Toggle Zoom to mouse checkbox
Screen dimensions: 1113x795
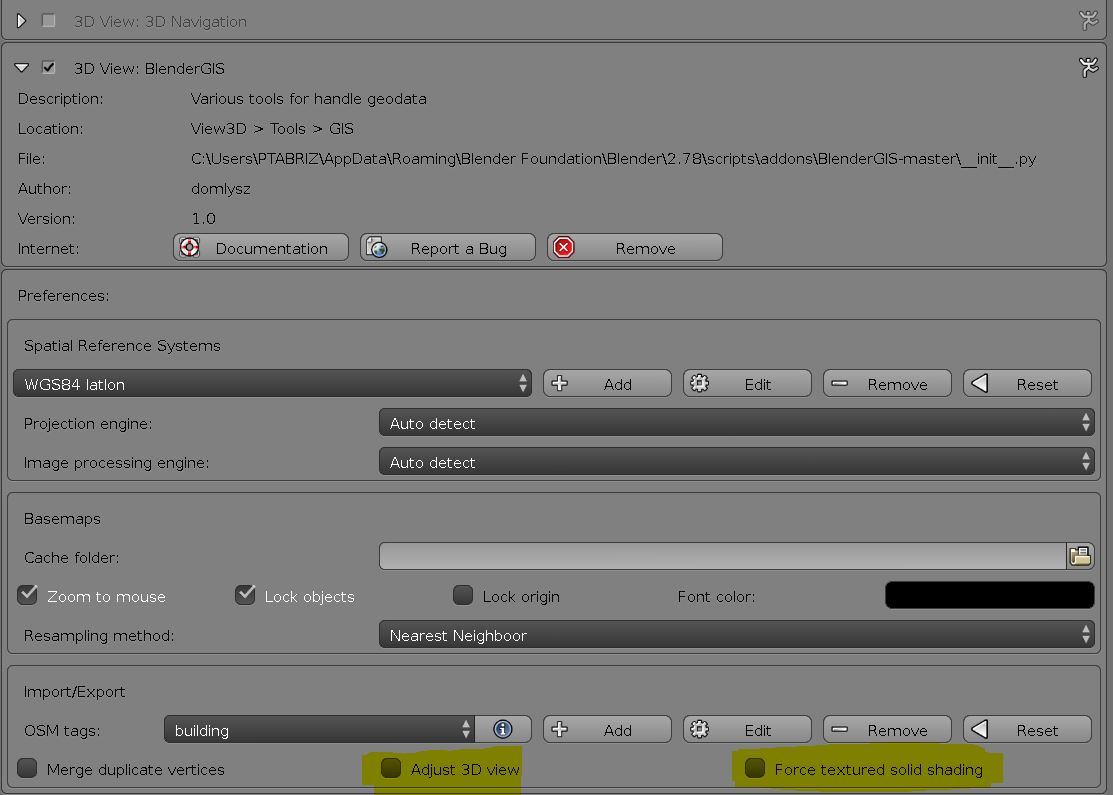[28, 595]
